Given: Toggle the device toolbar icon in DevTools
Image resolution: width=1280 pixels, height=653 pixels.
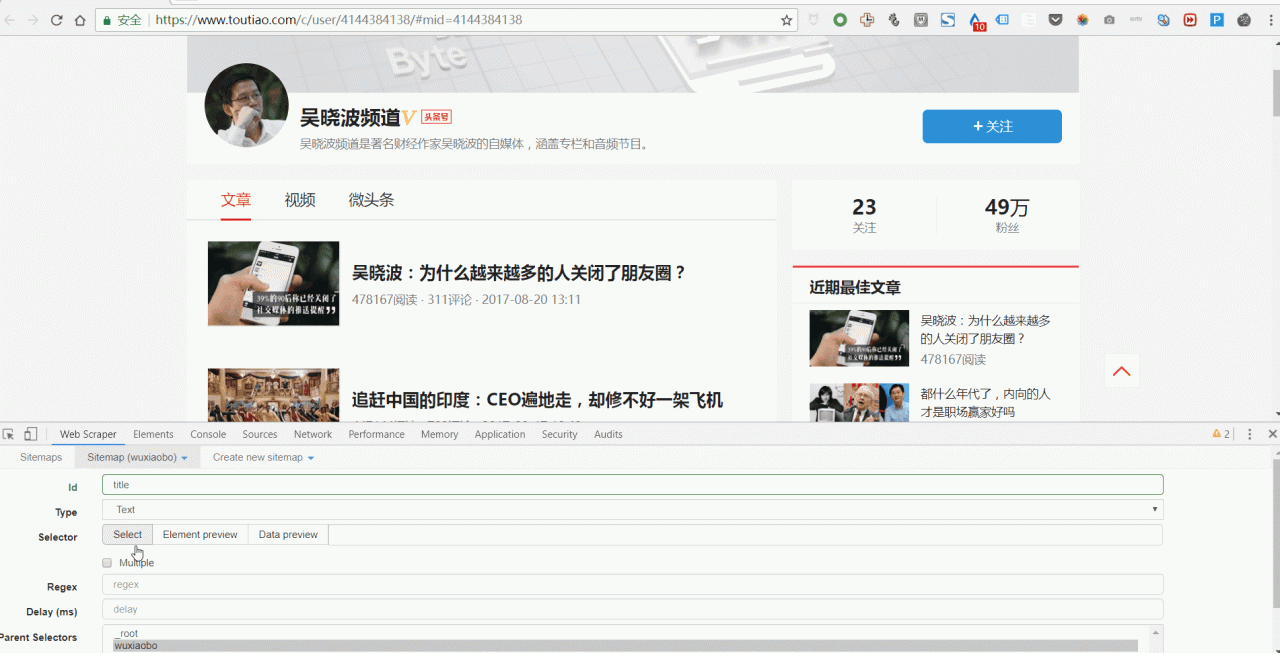Looking at the screenshot, I should pos(31,434).
